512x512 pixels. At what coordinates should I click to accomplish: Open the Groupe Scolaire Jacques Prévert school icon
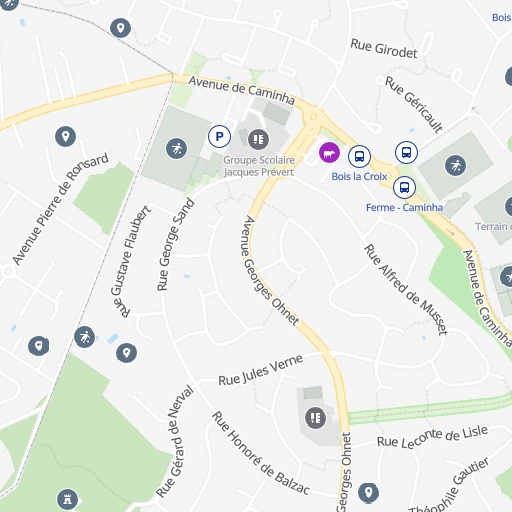pos(258,139)
